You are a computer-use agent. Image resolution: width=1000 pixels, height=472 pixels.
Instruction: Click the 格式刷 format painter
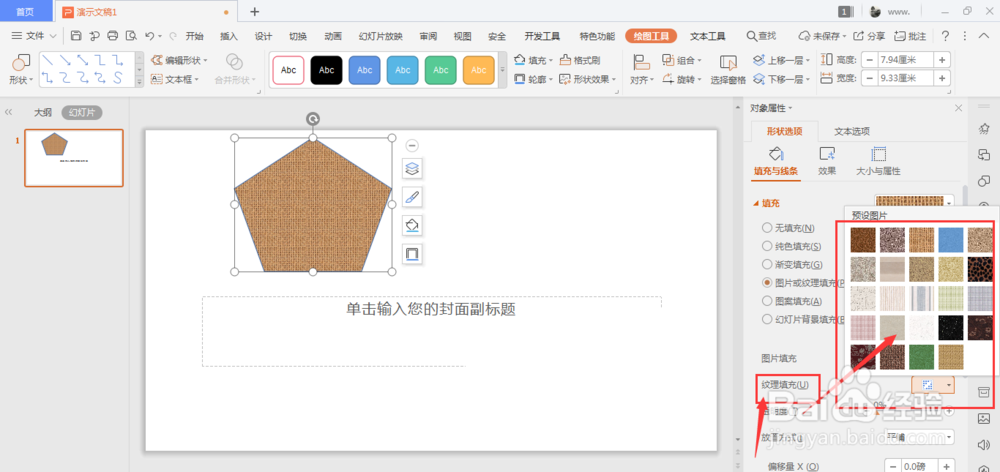[x=580, y=60]
